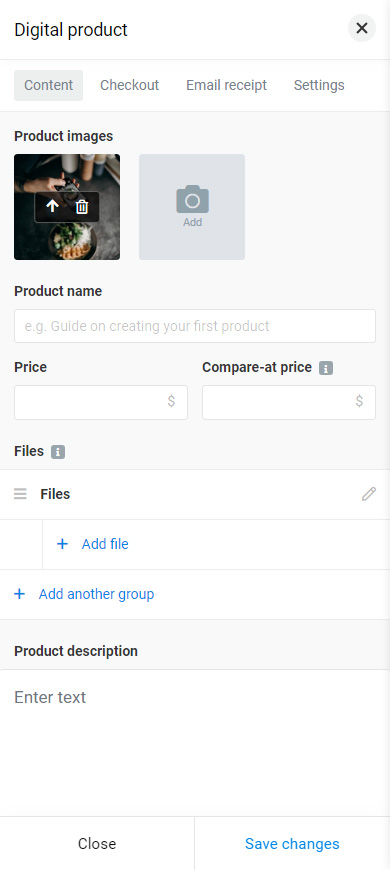Click the info icon next to Files

click(58, 452)
